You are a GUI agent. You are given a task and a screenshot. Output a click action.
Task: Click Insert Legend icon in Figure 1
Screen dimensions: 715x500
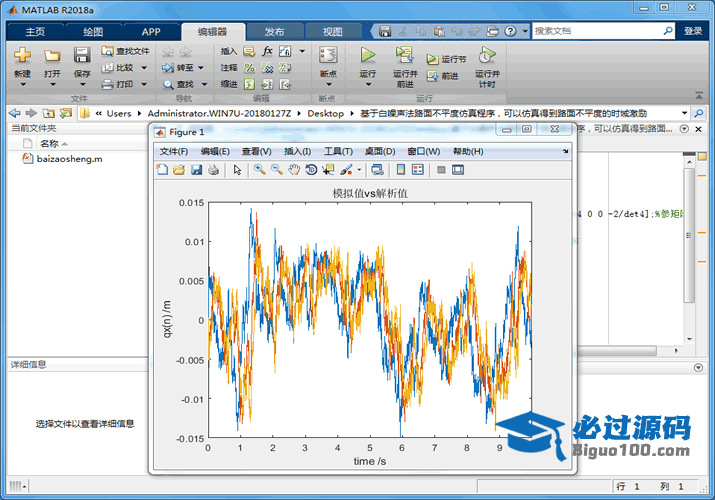pos(418,170)
